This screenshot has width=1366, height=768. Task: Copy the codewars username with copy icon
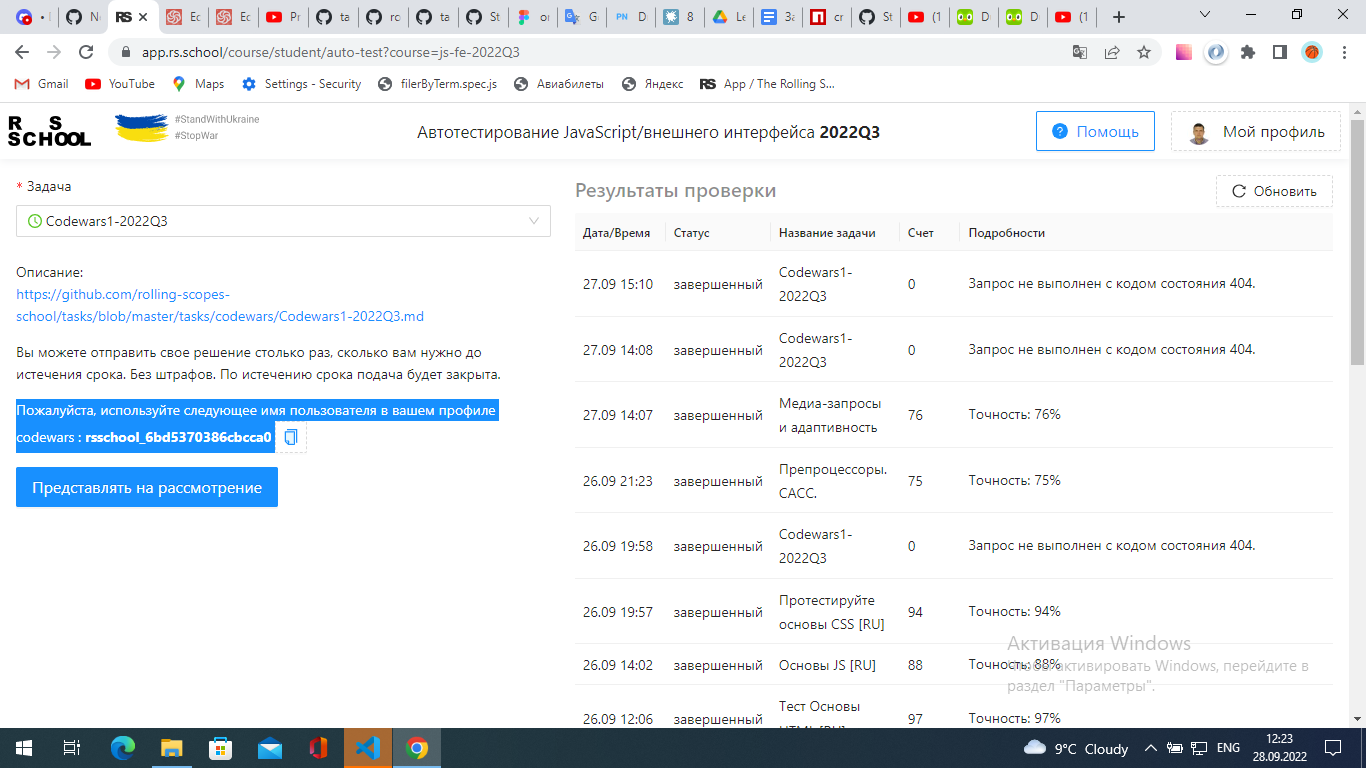click(x=291, y=437)
